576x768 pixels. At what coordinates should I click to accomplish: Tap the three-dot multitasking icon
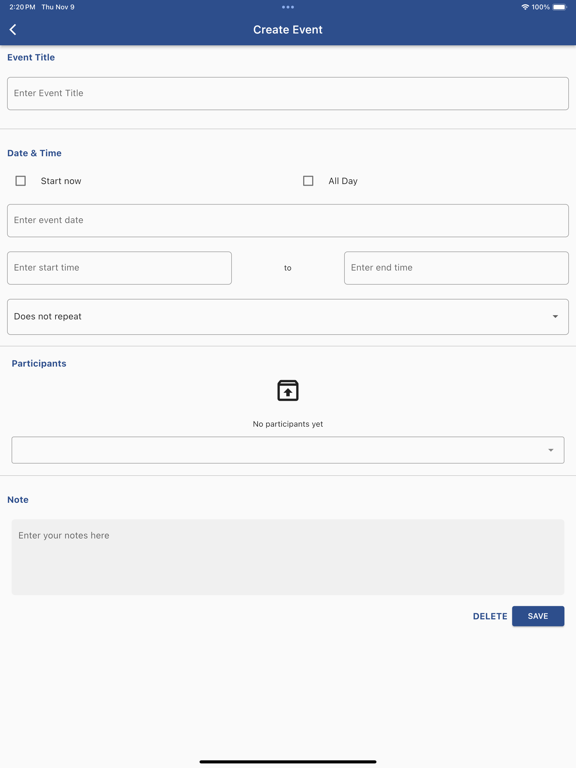(x=288, y=7)
